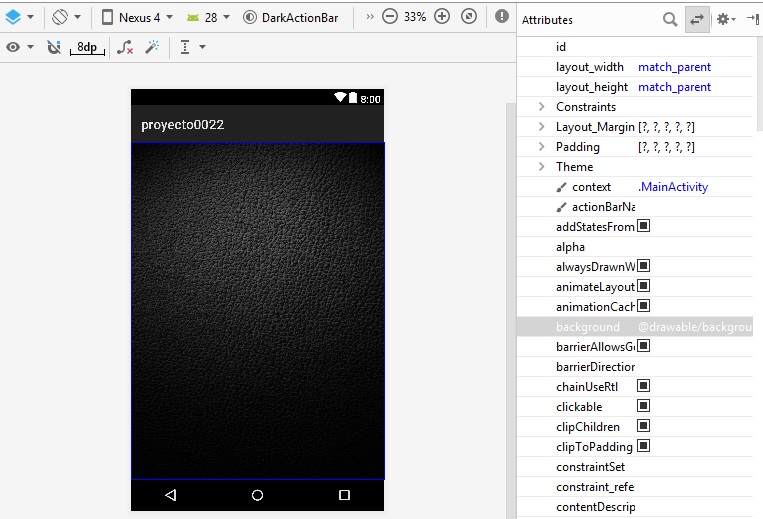Toggle the autoconnect magnet icon
The image size is (763, 519).
[54, 47]
